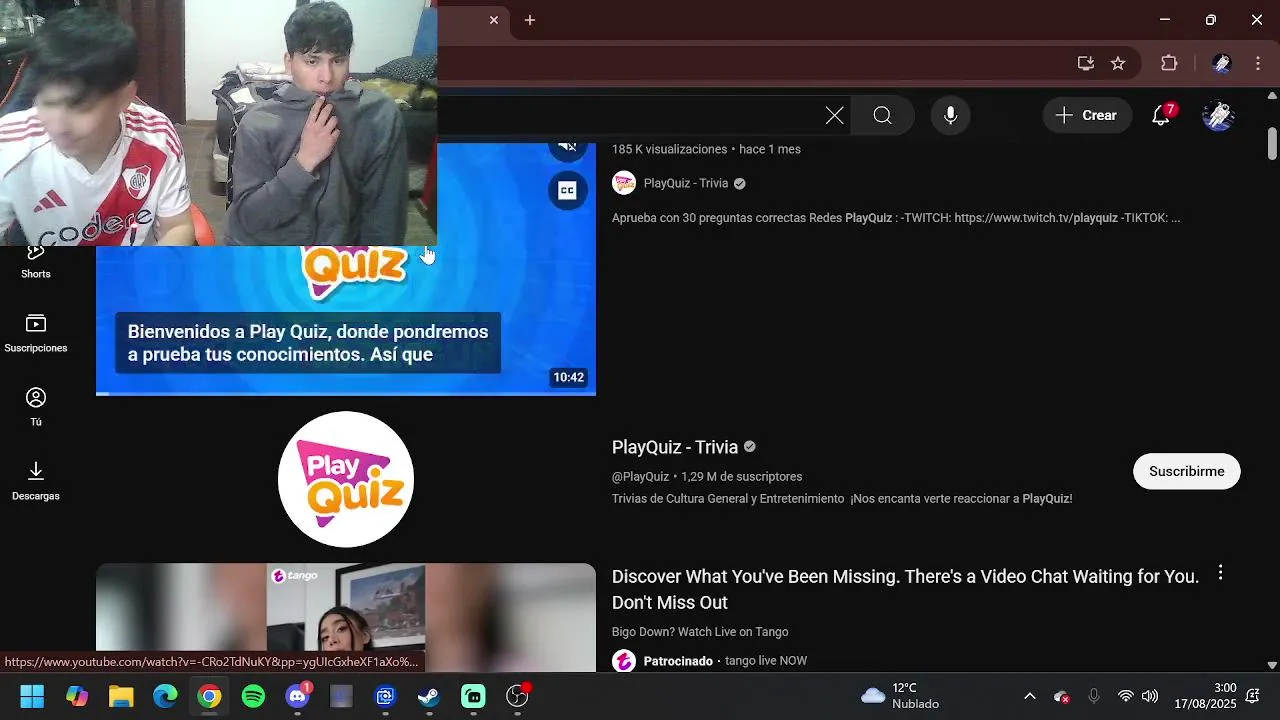Viewport: 1280px width, 720px height.
Task: Click the Suscribirme button
Action: tap(1186, 471)
